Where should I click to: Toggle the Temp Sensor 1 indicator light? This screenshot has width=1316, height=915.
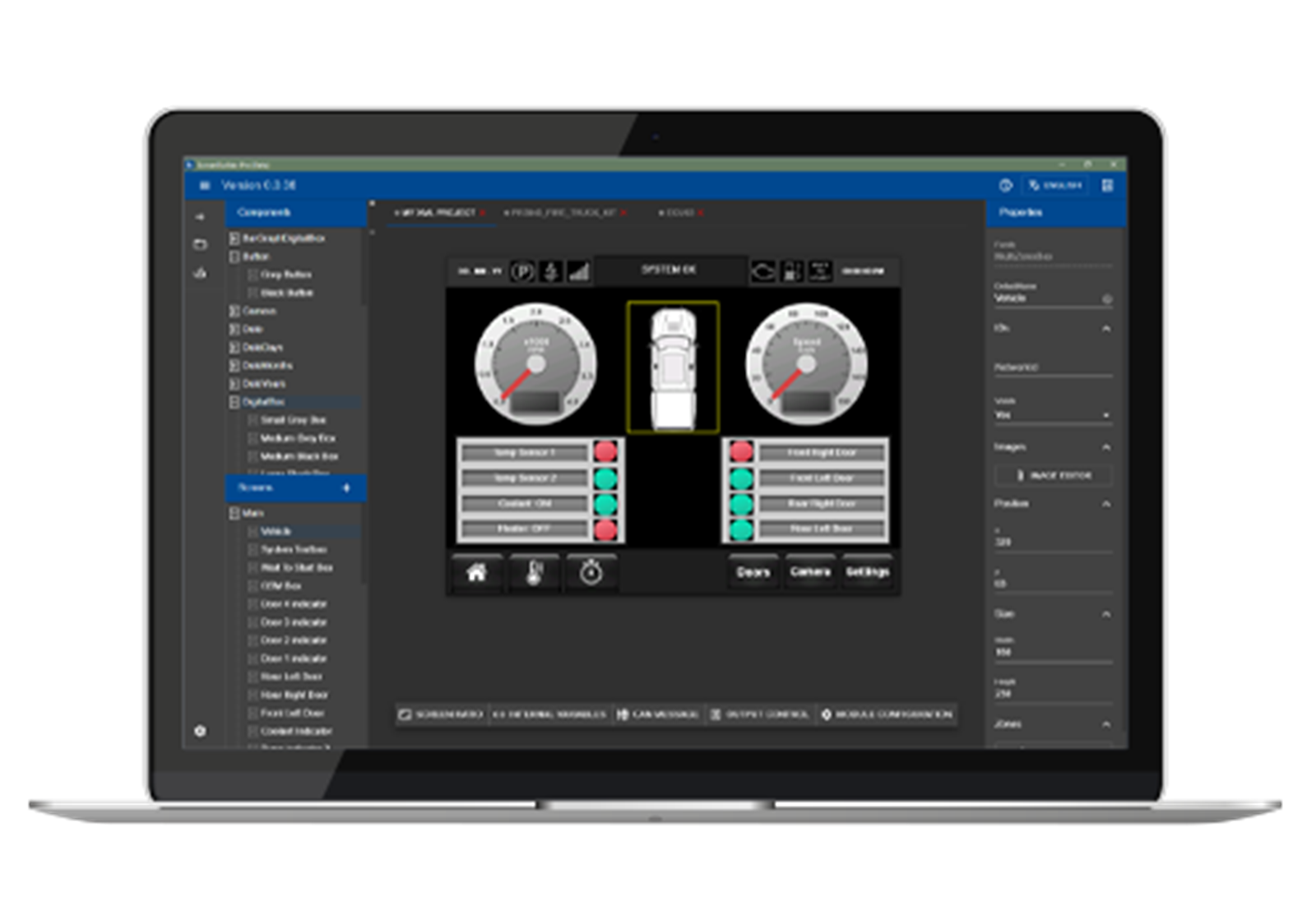(x=607, y=452)
